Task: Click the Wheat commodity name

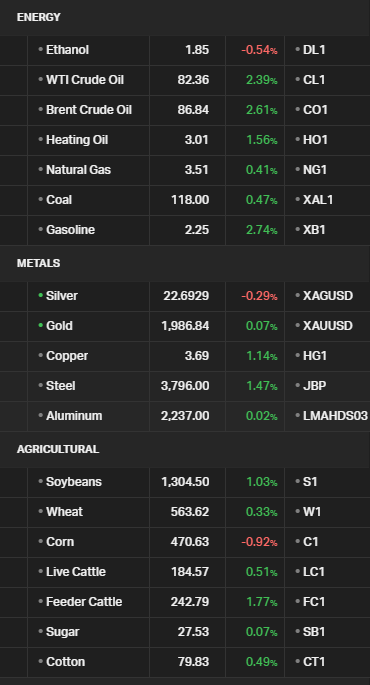Action: (x=64, y=512)
